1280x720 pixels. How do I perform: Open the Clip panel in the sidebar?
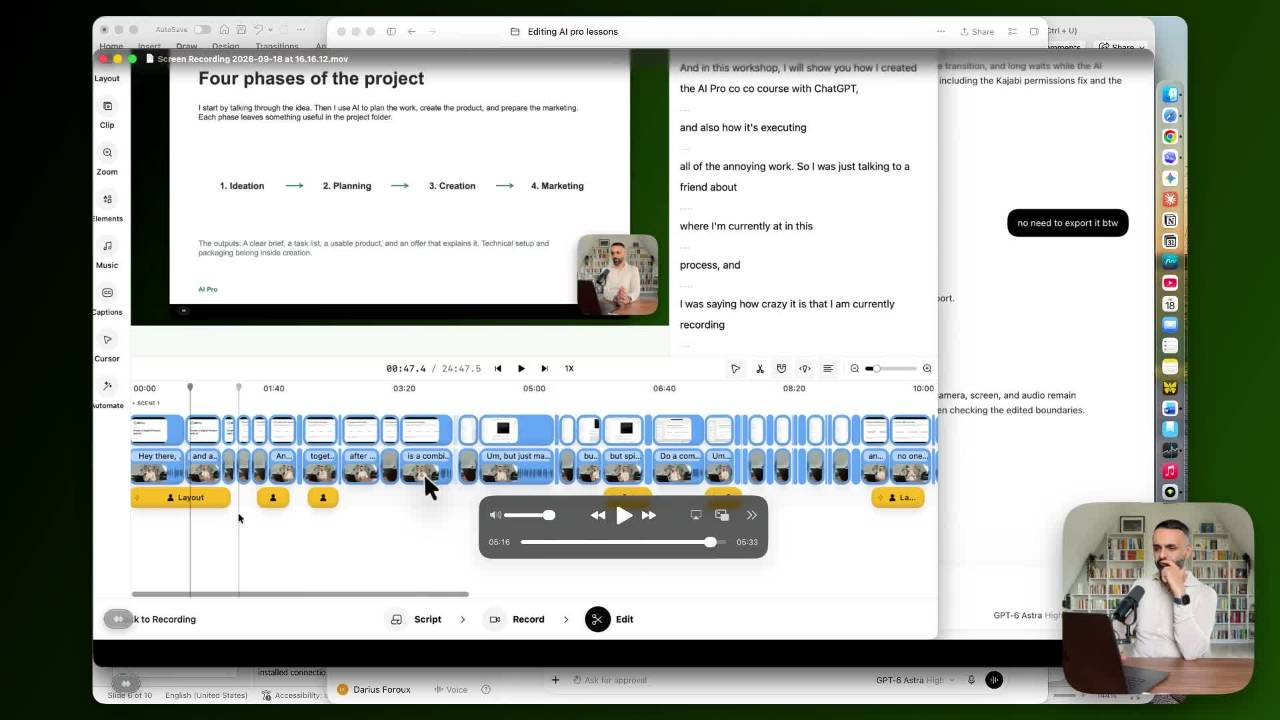[107, 113]
